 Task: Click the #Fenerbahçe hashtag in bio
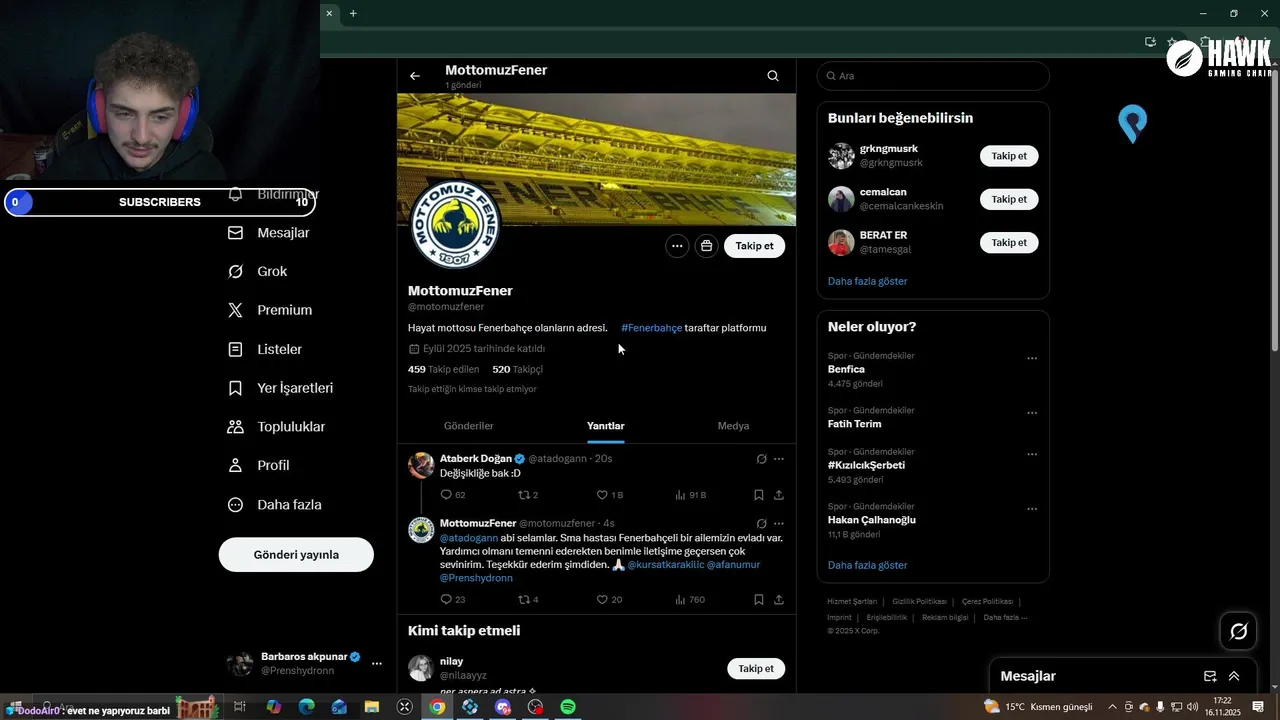(651, 328)
